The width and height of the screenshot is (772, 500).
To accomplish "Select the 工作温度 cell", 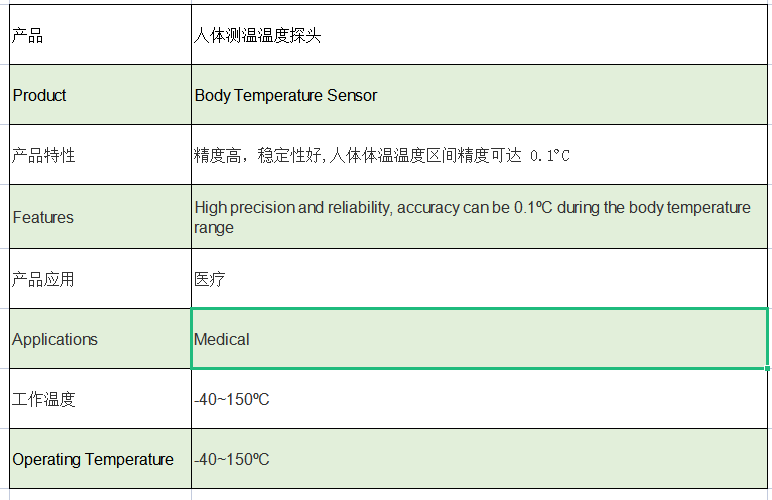I will click(x=100, y=399).
